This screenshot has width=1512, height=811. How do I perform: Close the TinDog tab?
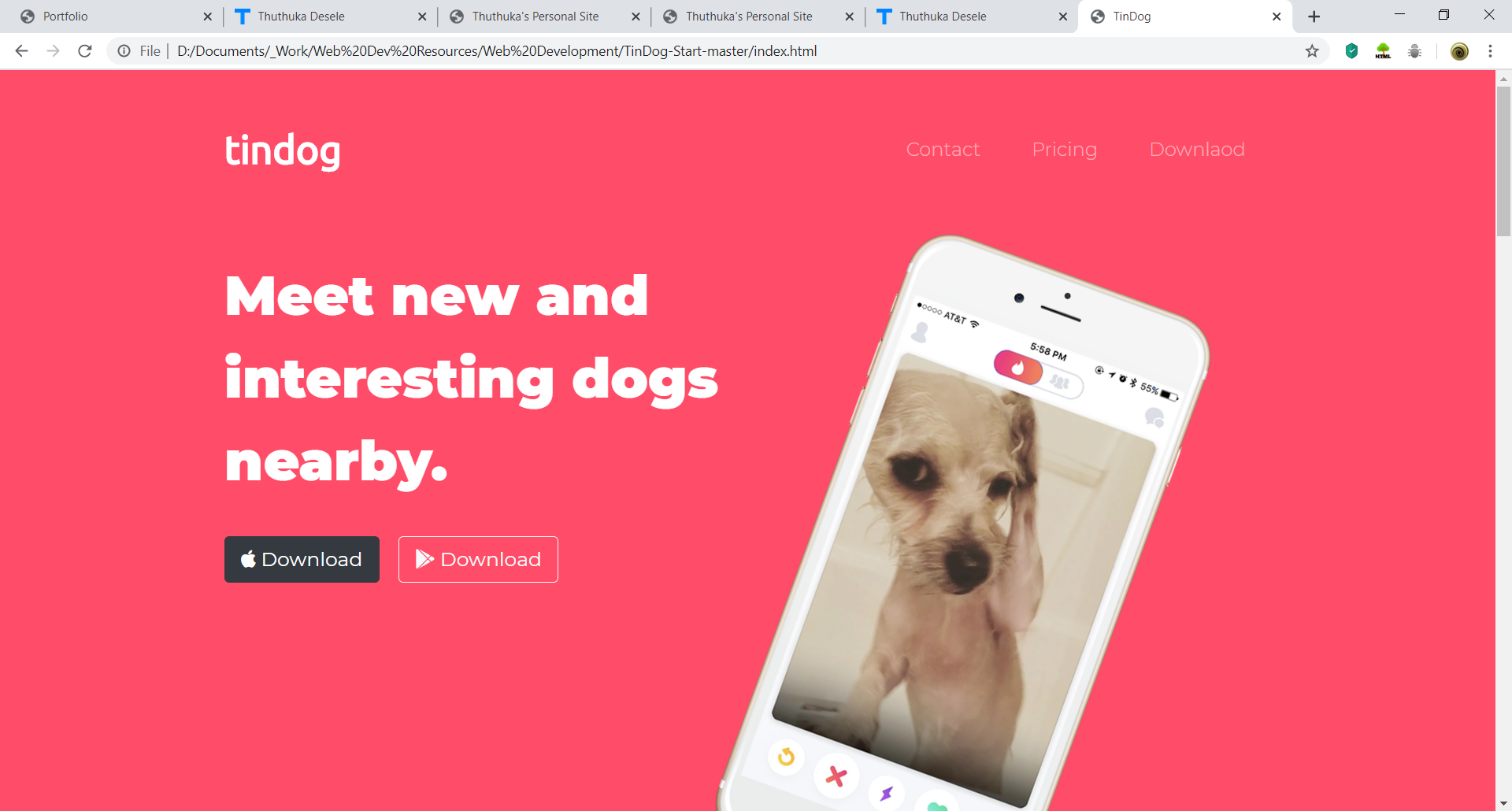pos(1277,17)
